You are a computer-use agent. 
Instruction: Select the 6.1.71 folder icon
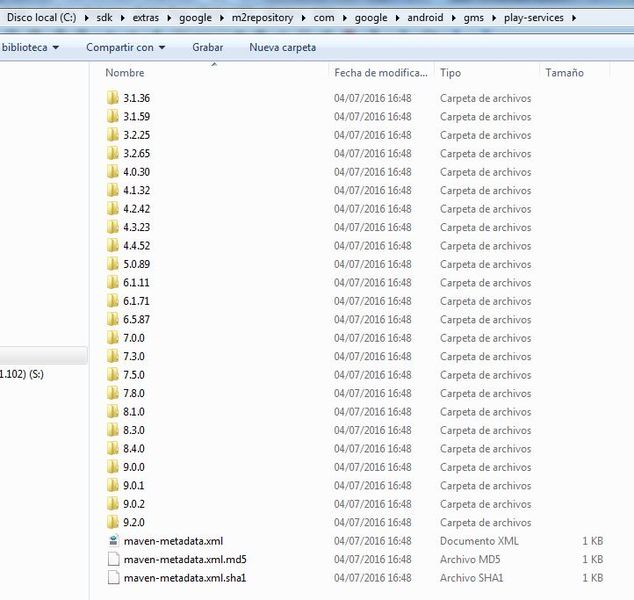tap(113, 301)
